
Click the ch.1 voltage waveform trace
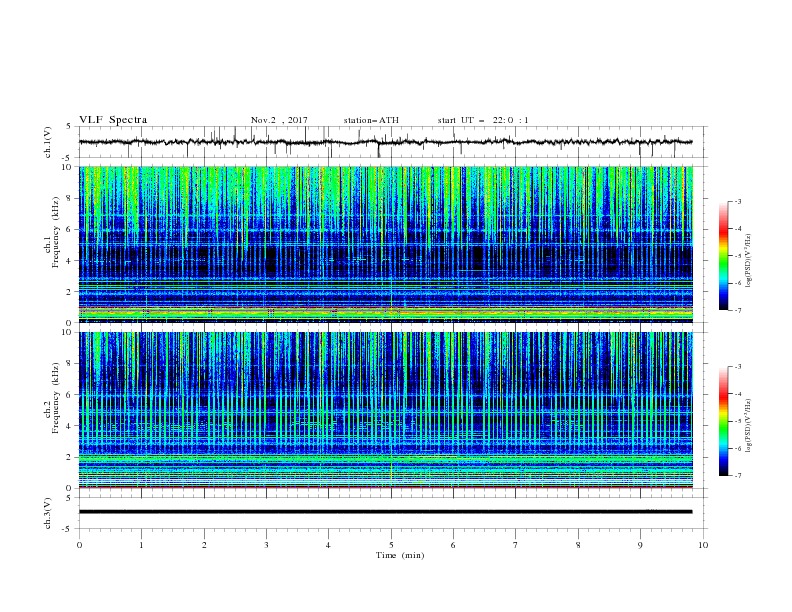tap(385, 142)
